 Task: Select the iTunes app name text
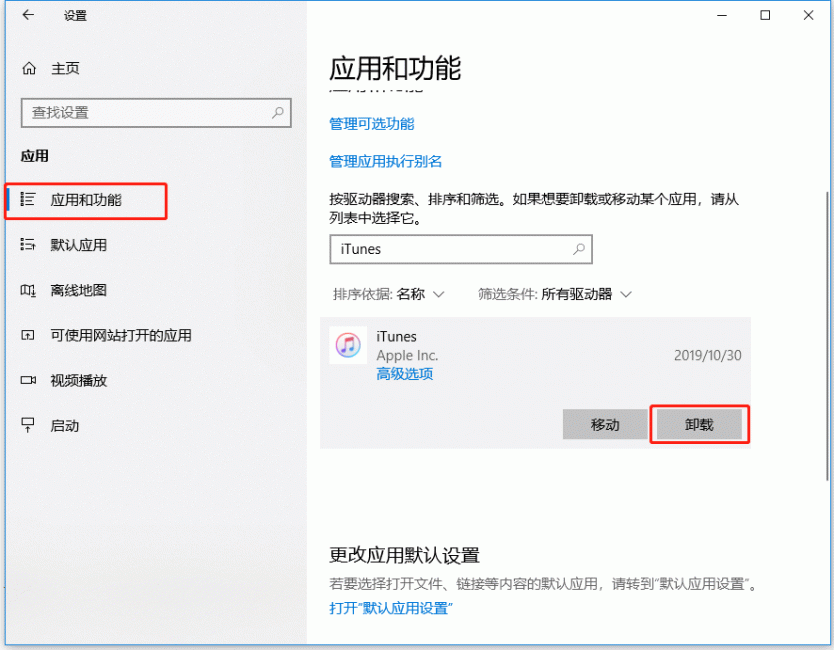click(396, 337)
